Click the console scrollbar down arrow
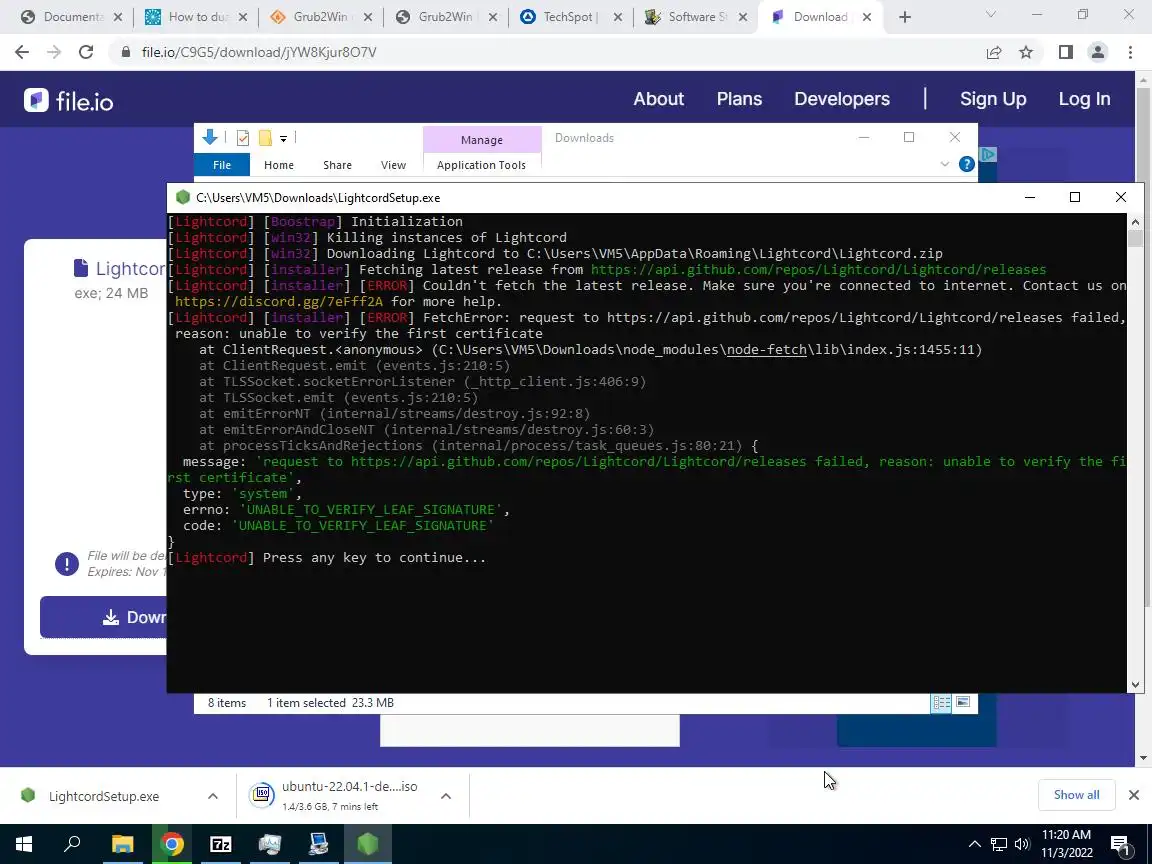Image resolution: width=1152 pixels, height=864 pixels. (x=1135, y=685)
